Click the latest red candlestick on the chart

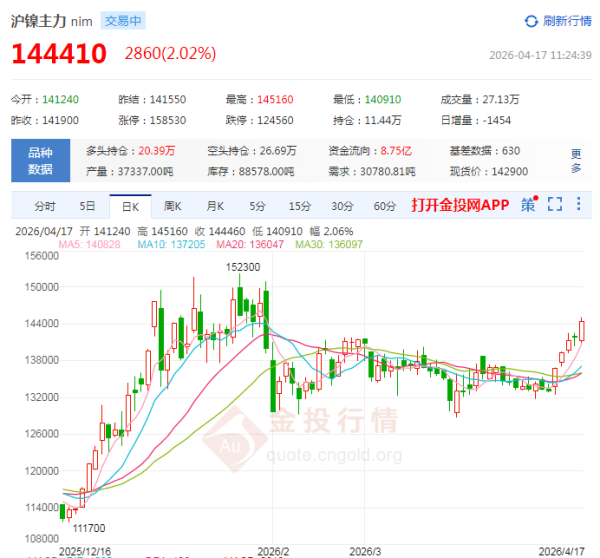coord(582,331)
